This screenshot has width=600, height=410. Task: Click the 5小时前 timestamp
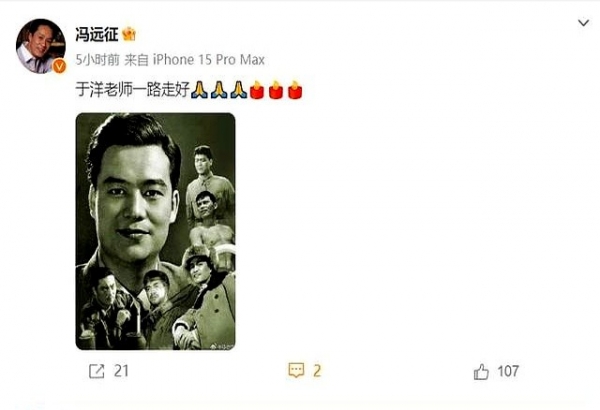click(98, 60)
